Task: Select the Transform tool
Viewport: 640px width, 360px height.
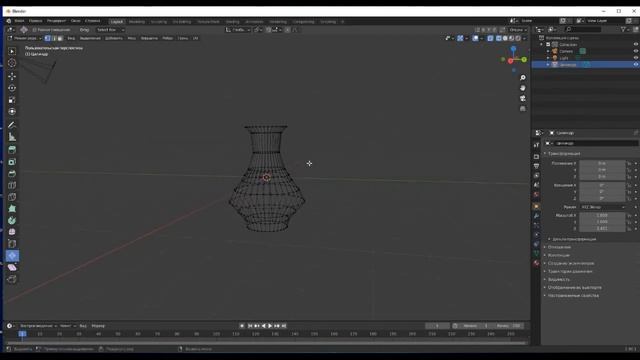Action: [x=12, y=111]
